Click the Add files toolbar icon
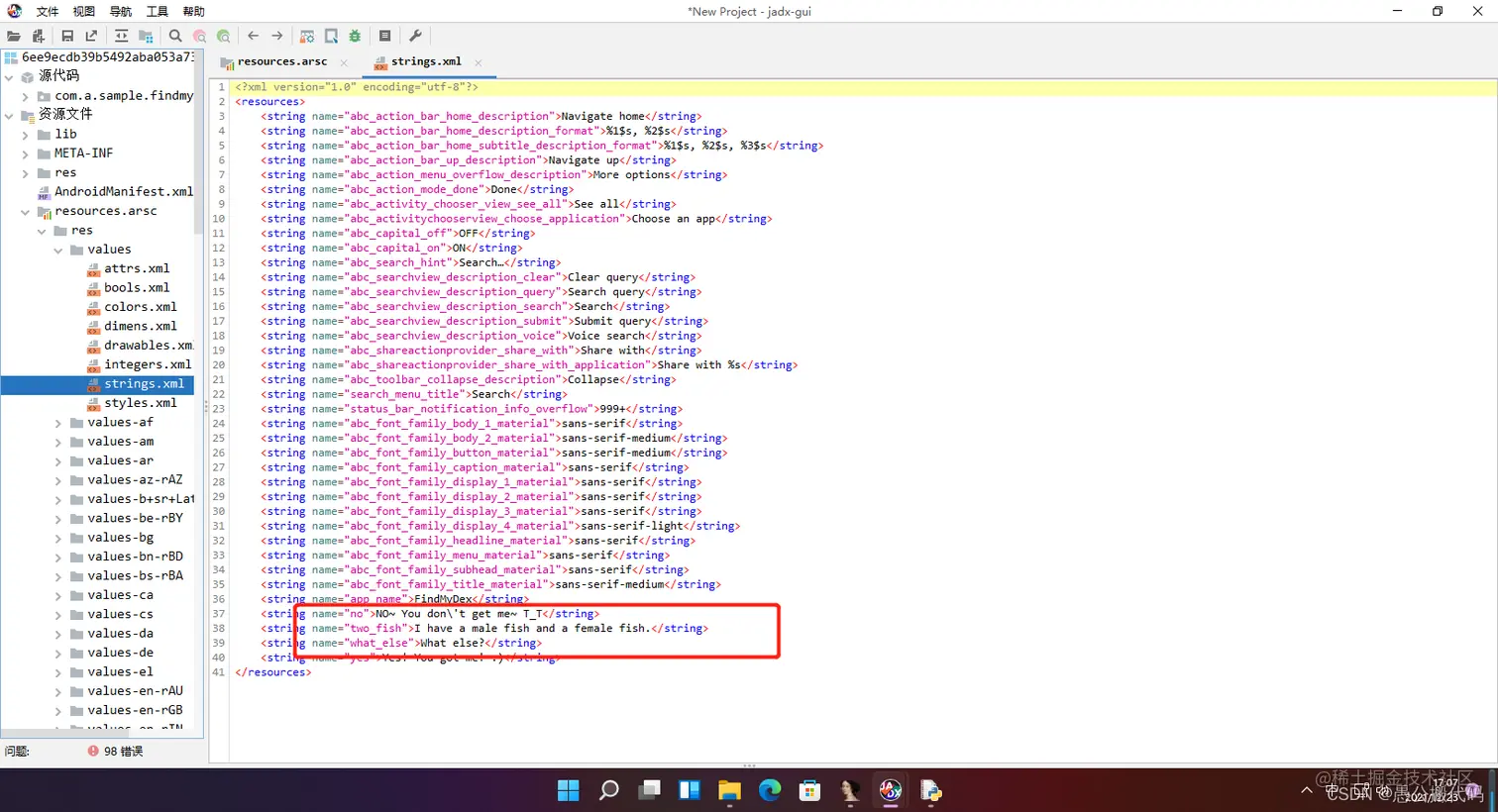 38,36
